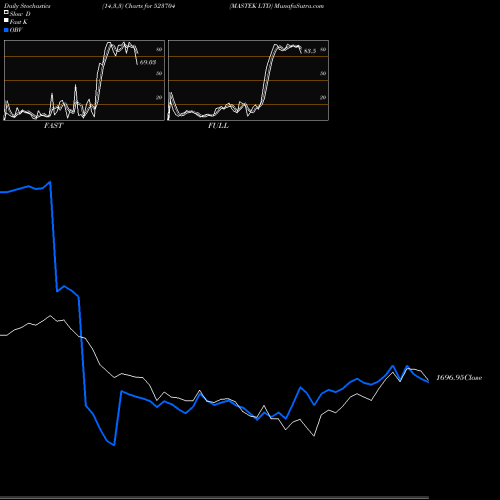This screenshot has height=500, width=500.
Task: Click the 20 level label in FULL chart
Action: tap(323, 98)
